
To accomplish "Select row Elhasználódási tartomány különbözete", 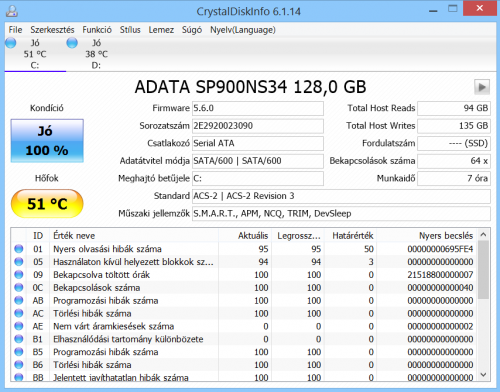I will coord(244,339).
